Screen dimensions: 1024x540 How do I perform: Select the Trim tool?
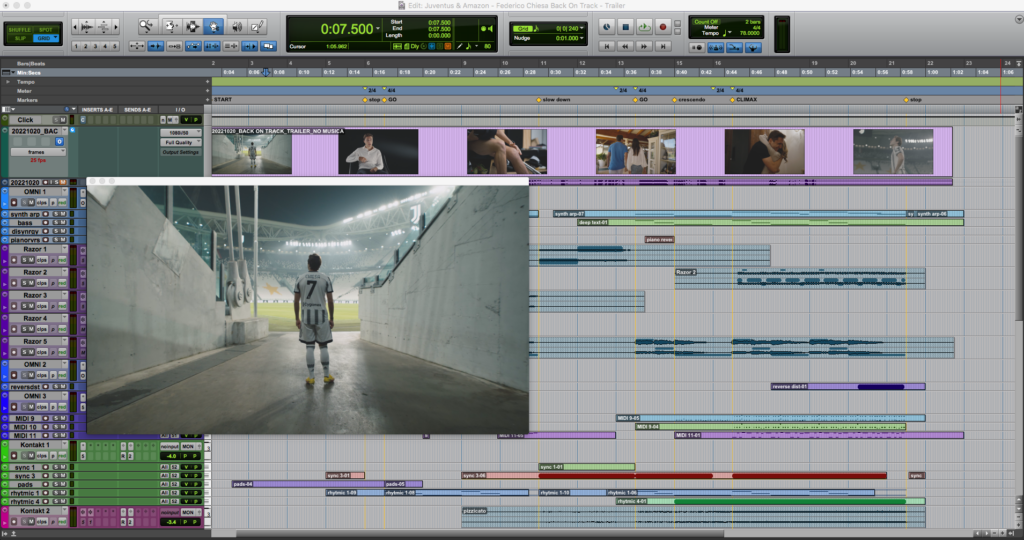[170, 26]
